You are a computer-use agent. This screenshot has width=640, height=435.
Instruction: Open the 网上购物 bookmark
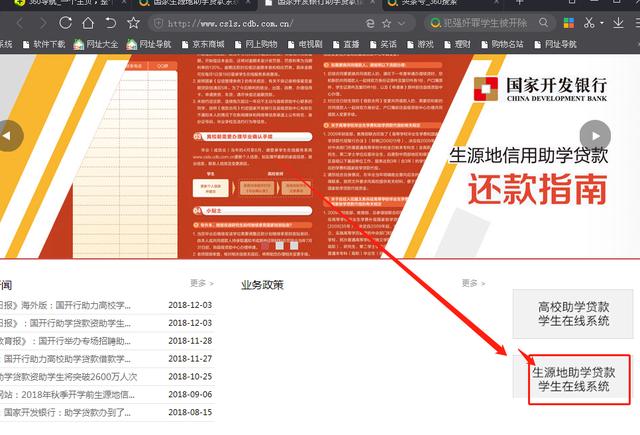pyautogui.click(x=256, y=44)
